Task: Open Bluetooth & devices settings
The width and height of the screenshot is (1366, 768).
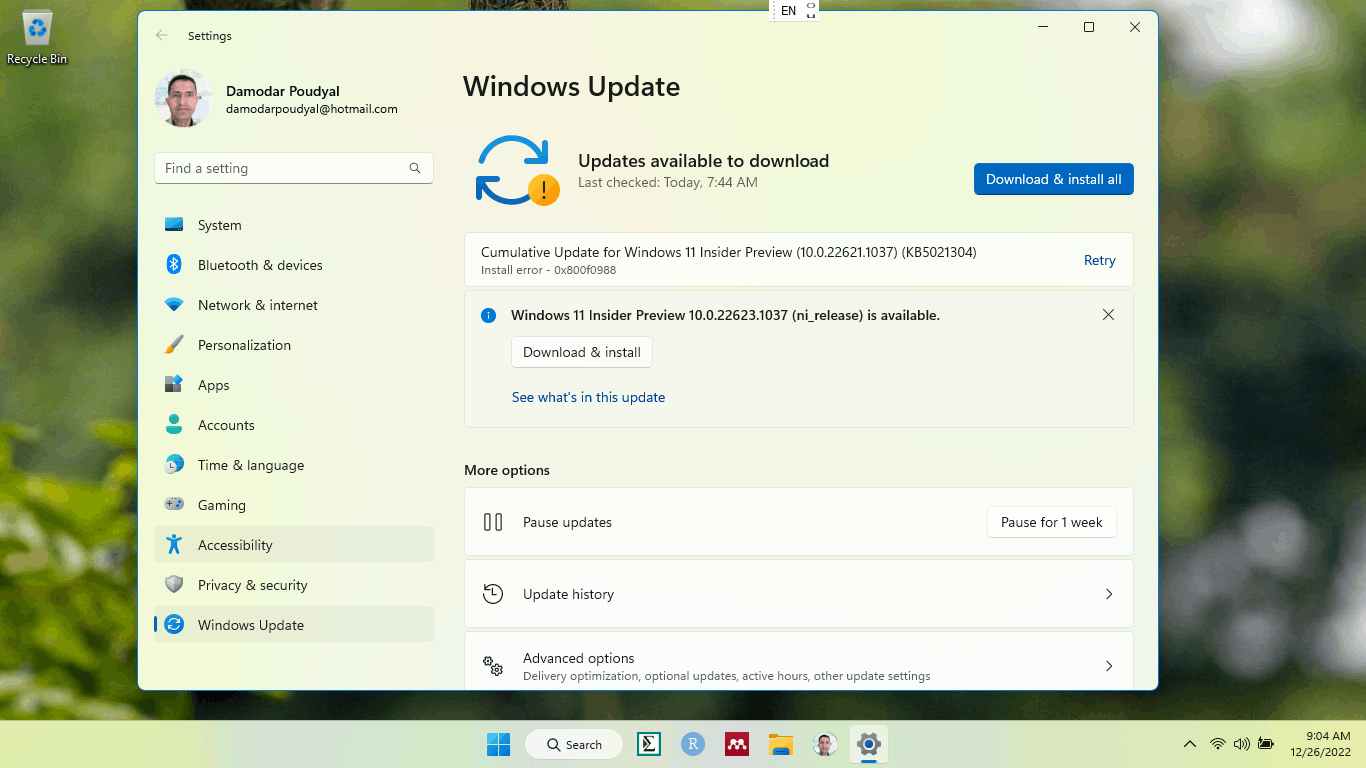Action: (x=294, y=265)
